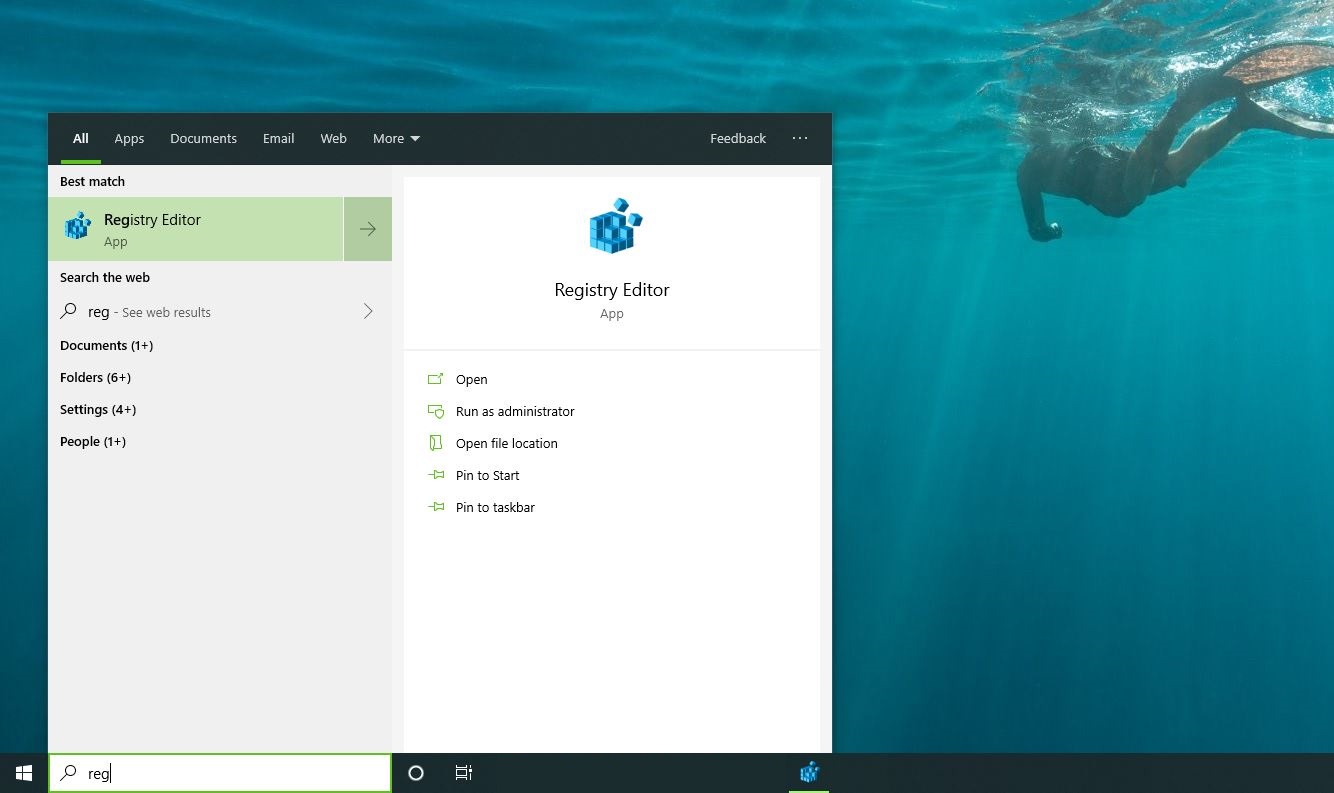Click the Pin to taskbar pin icon

click(x=435, y=507)
